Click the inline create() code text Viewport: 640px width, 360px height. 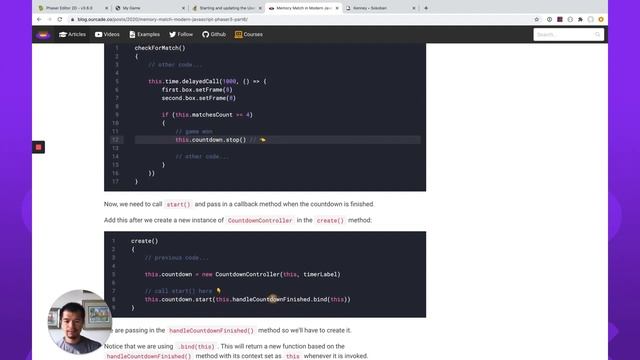point(330,220)
